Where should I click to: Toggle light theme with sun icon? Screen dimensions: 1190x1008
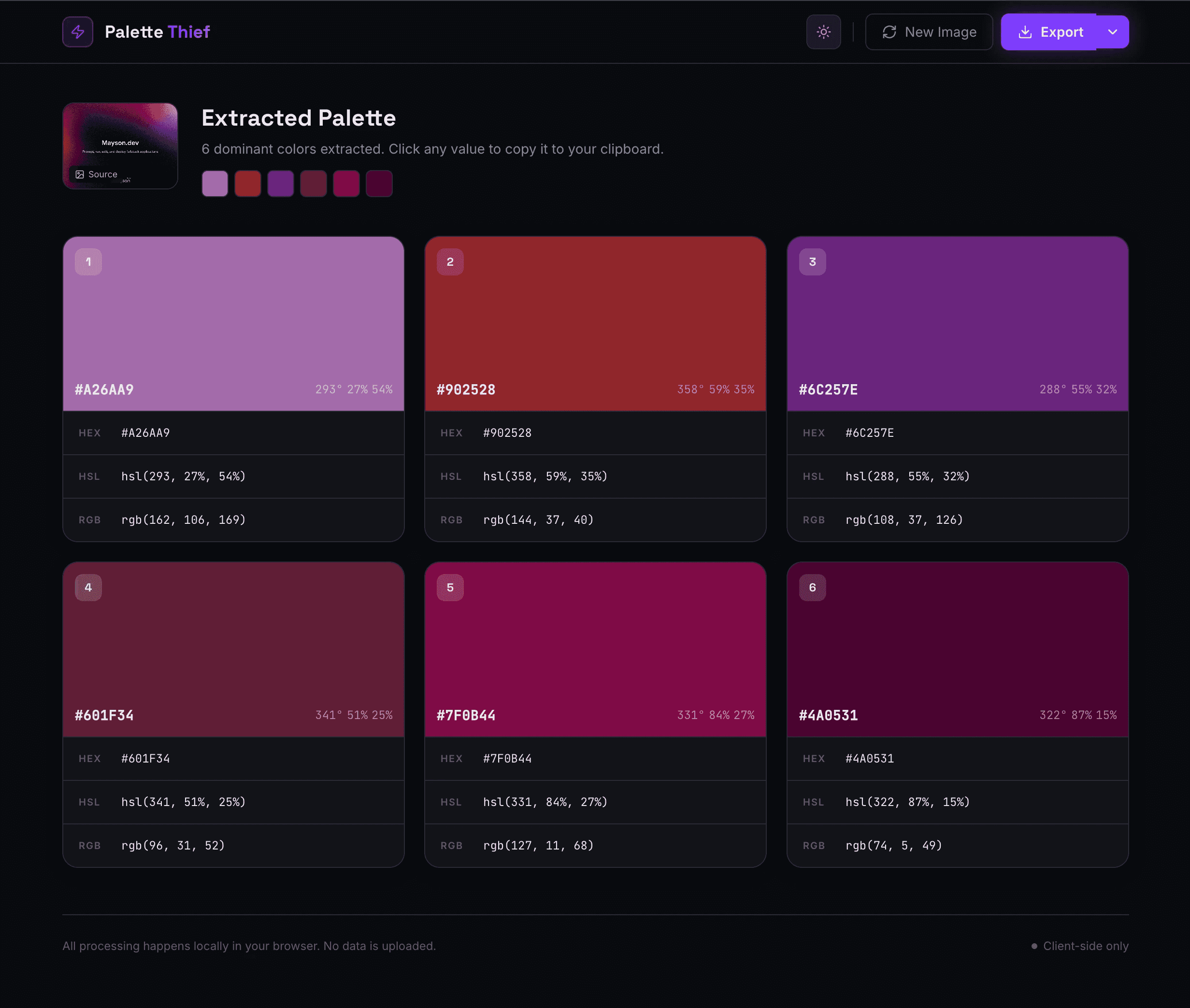tap(823, 32)
